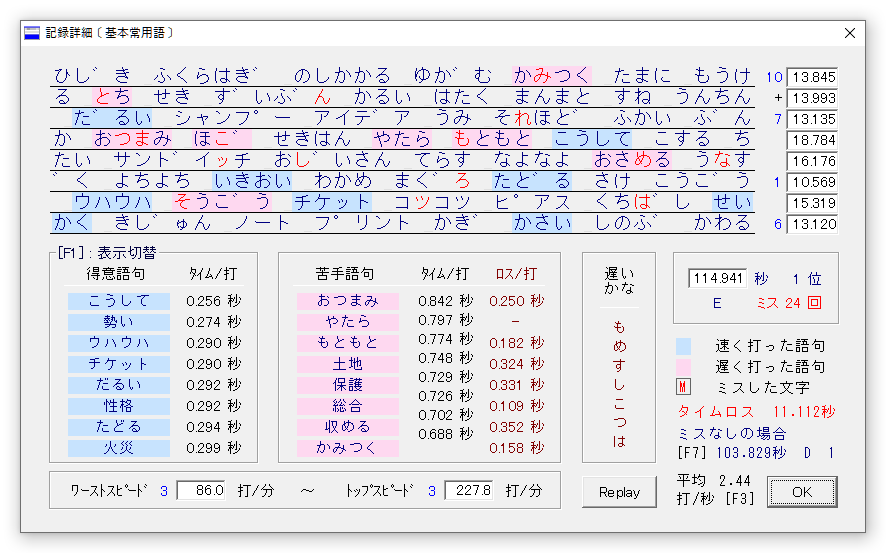The height and width of the screenshot is (553, 886).
Task: Click highlighted word とち in typed text
Action: (x=113, y=96)
